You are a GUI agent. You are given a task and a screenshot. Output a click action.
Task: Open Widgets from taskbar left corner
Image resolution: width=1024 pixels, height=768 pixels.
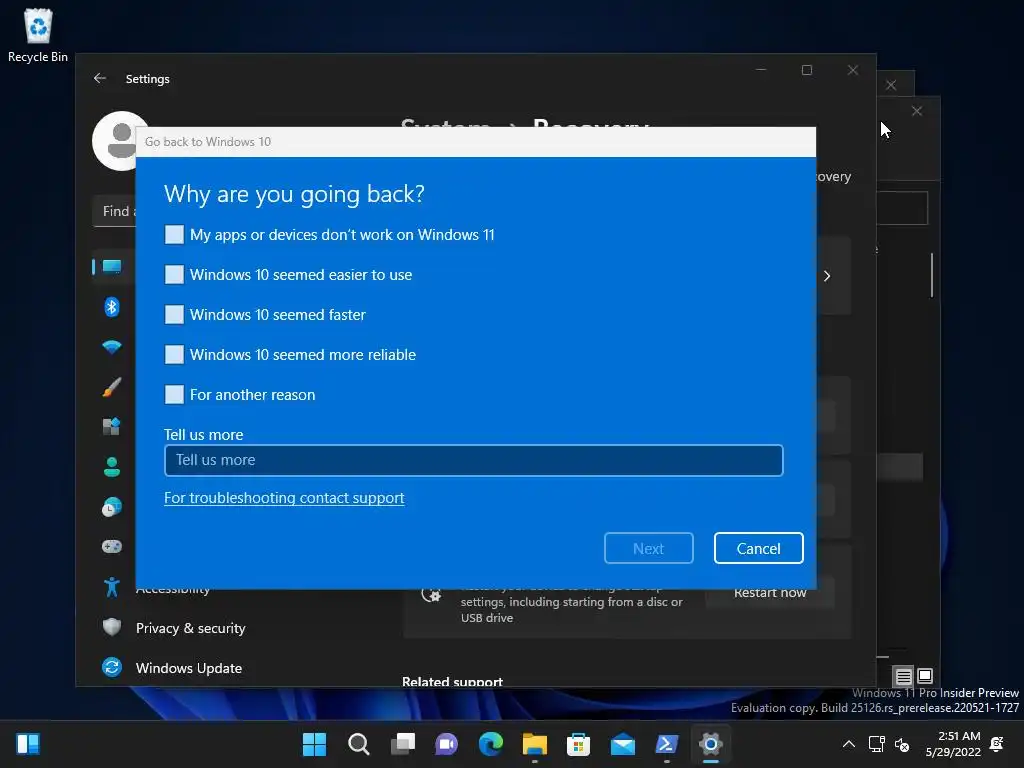pyautogui.click(x=28, y=744)
